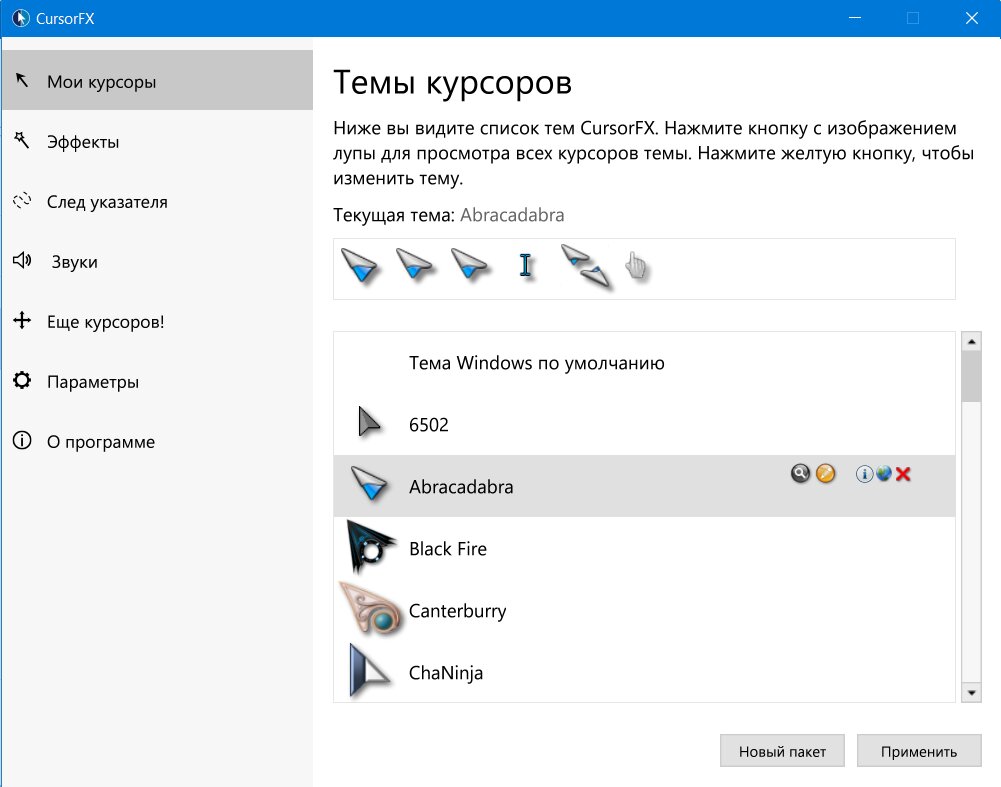Viewport: 1001px width, 787px height.
Task: Minimize the CursorFX window
Action: pyautogui.click(x=855, y=18)
